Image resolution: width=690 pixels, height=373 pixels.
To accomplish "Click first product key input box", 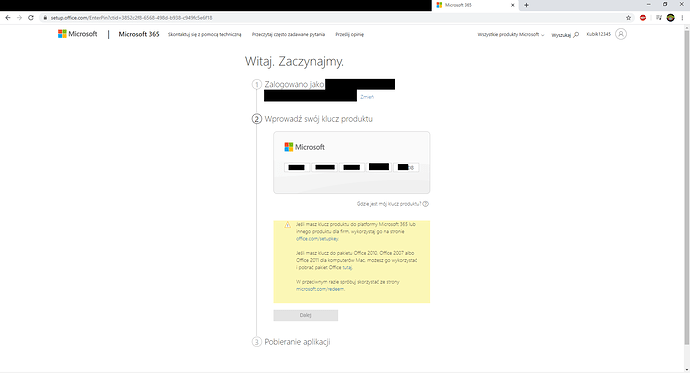I will 297,167.
